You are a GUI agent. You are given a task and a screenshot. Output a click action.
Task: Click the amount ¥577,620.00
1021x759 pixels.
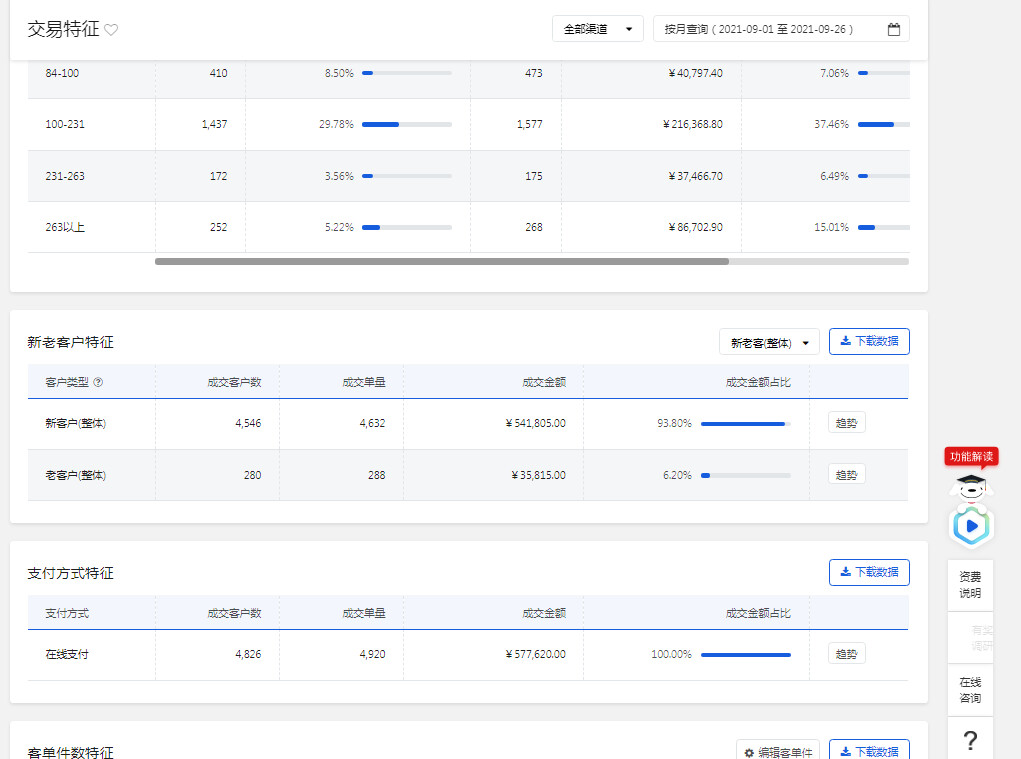[535, 654]
